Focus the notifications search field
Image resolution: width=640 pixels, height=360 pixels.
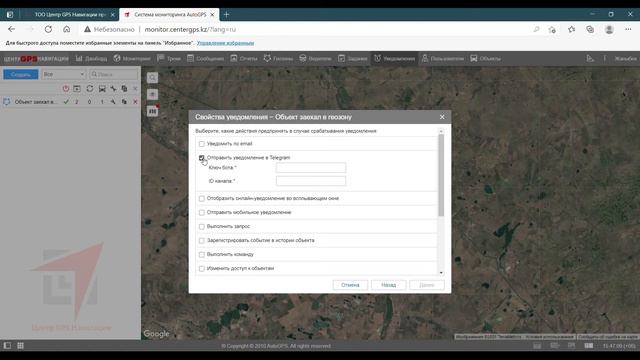114,74
